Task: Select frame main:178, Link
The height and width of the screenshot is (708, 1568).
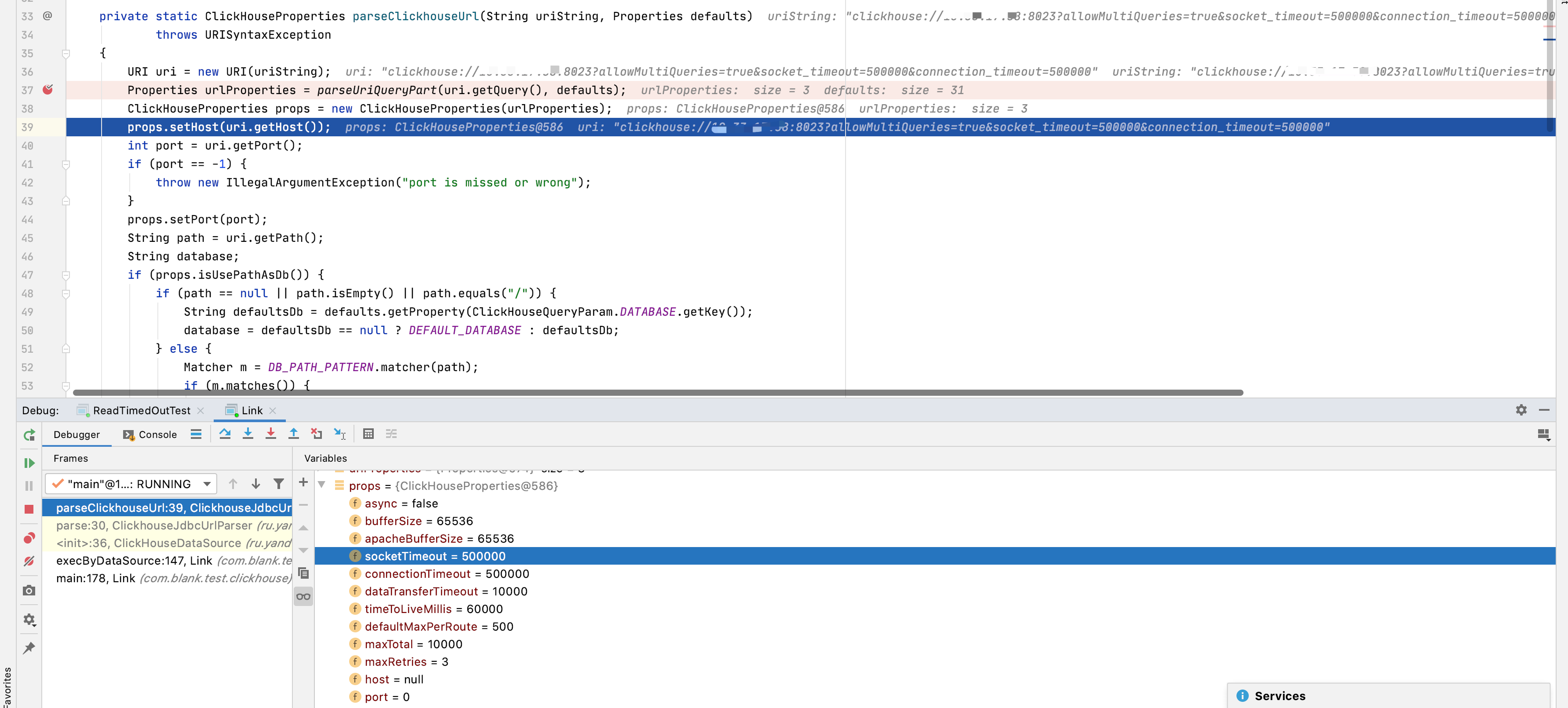Action: [168, 579]
